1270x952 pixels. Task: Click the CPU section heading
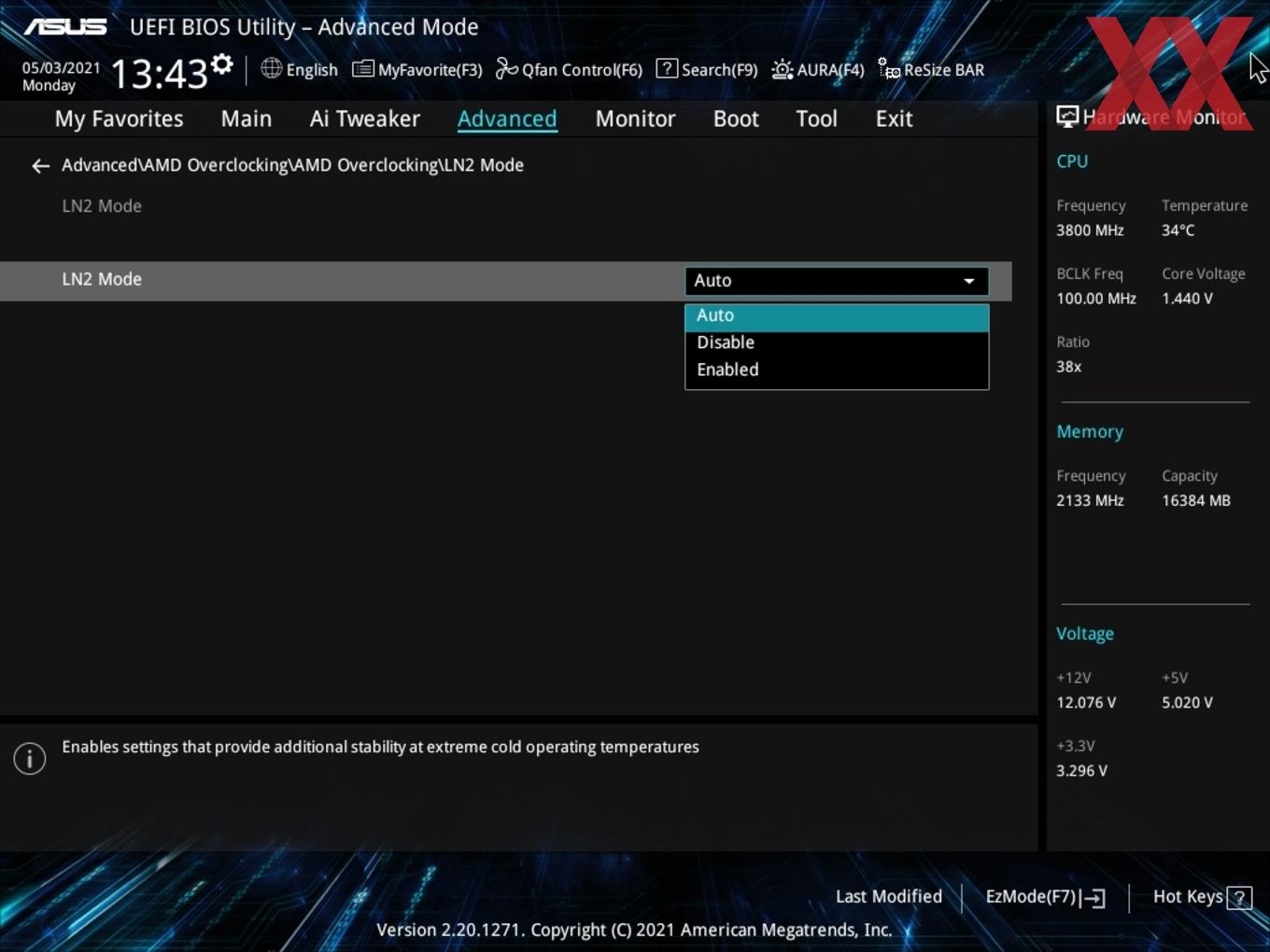[x=1072, y=161]
